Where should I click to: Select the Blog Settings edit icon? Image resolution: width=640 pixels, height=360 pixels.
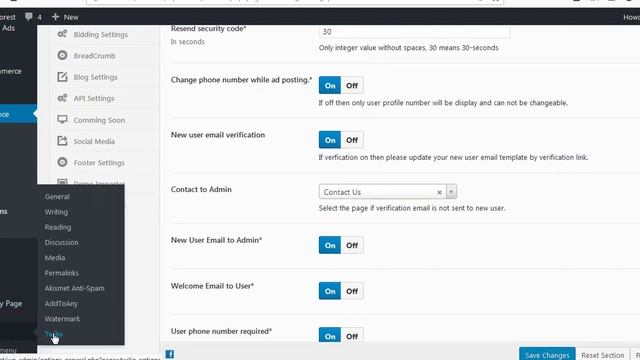[62, 76]
